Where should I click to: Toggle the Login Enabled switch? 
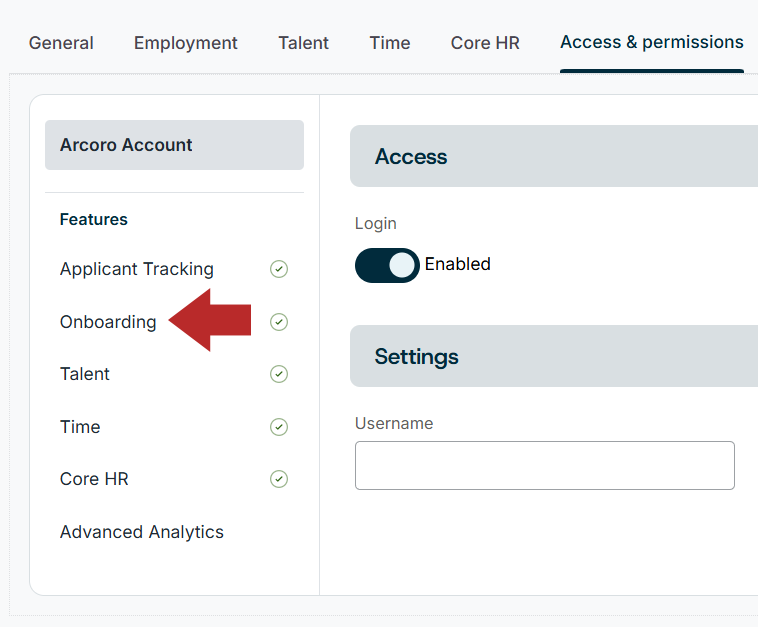[387, 265]
